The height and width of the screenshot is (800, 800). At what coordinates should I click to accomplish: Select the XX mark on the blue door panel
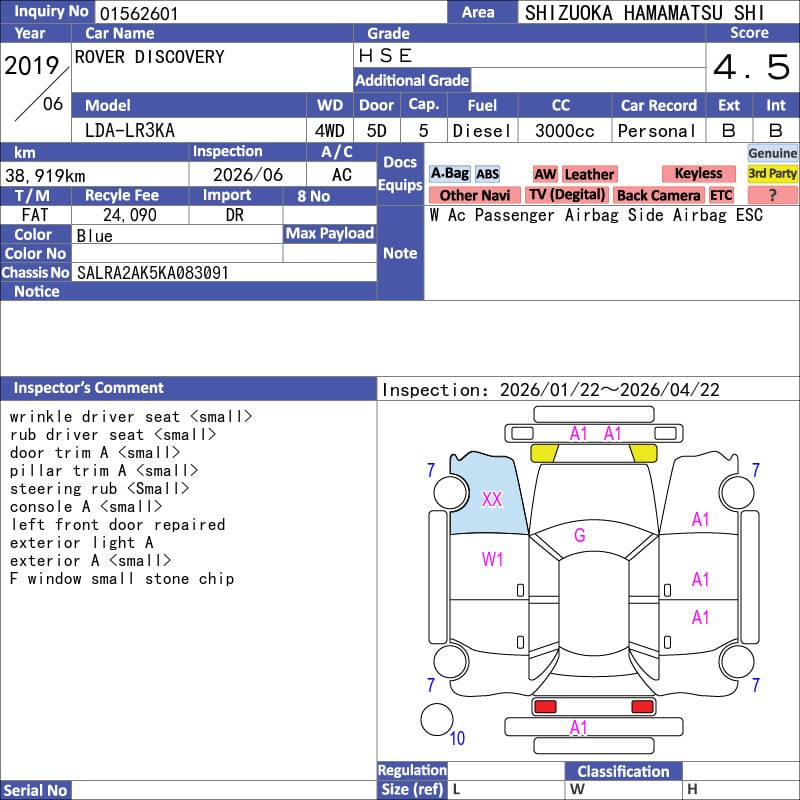pos(492,499)
